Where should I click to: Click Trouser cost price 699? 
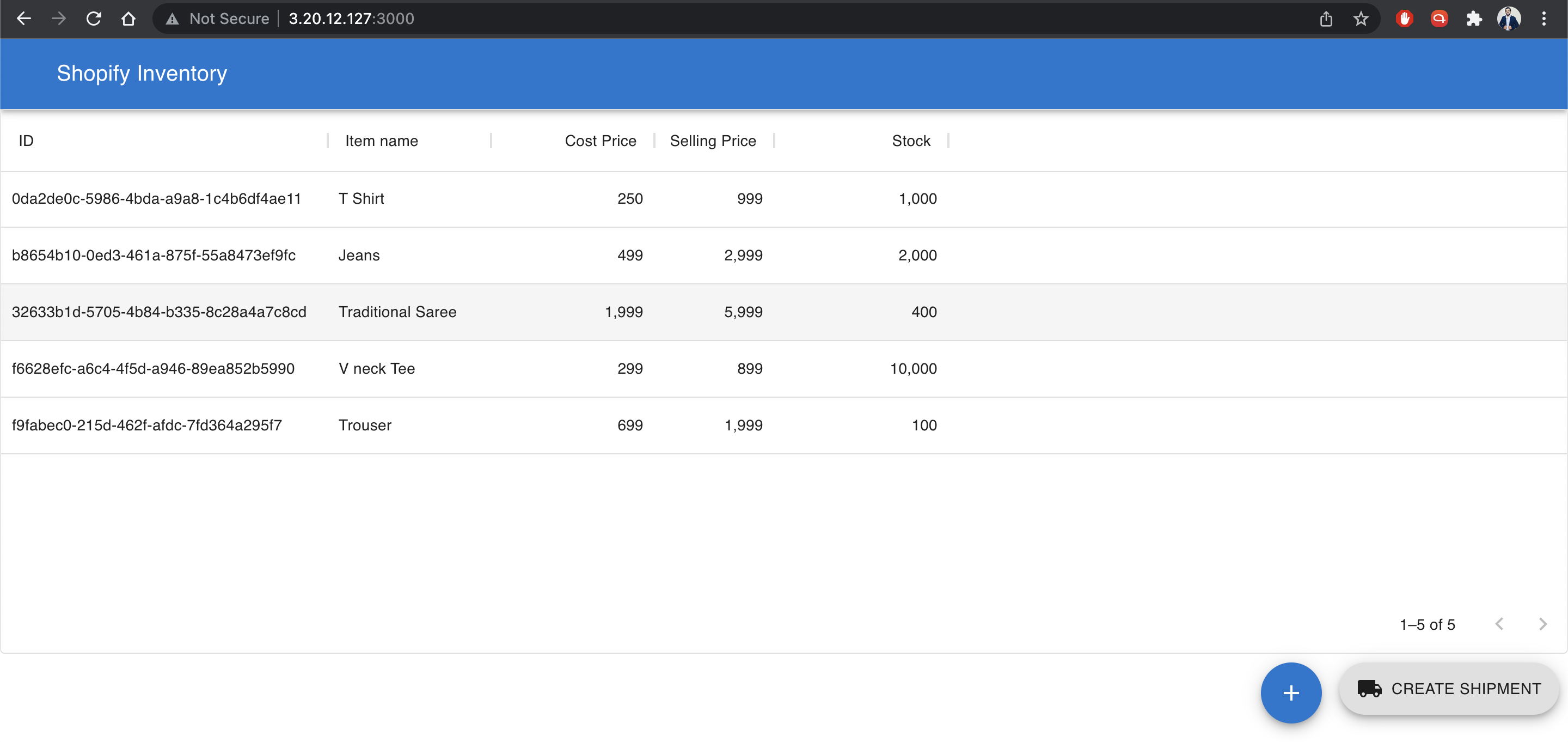point(630,425)
